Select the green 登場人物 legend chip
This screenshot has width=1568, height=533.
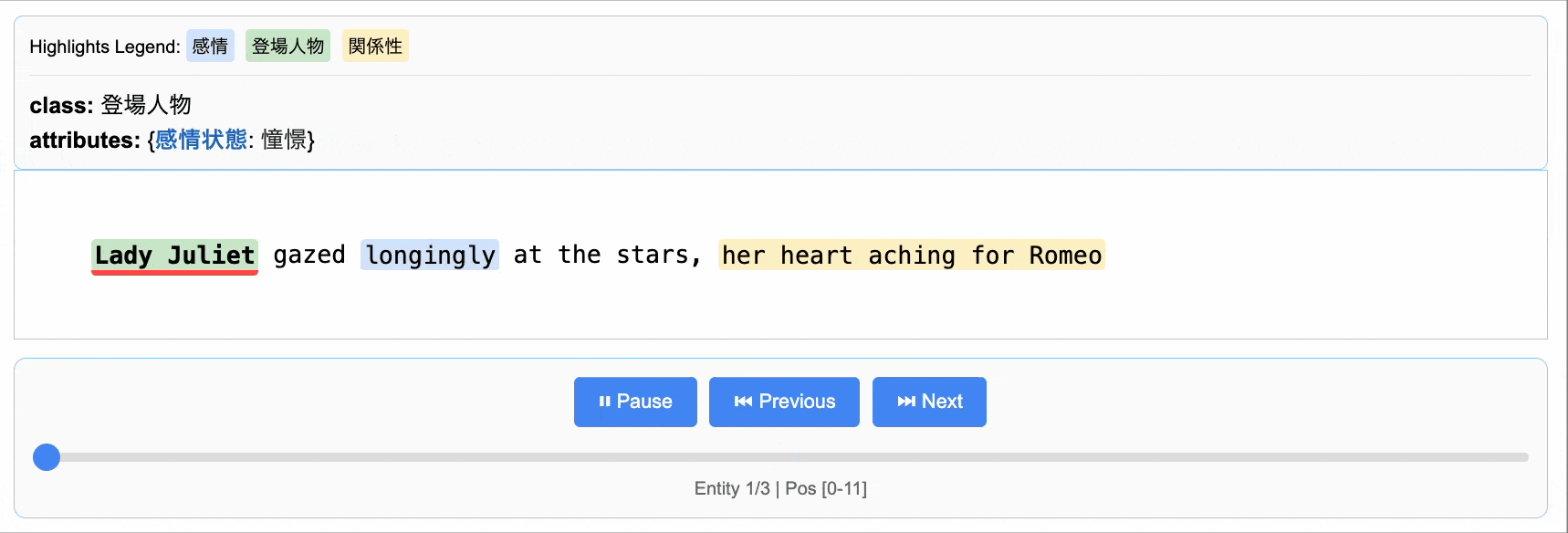287,46
